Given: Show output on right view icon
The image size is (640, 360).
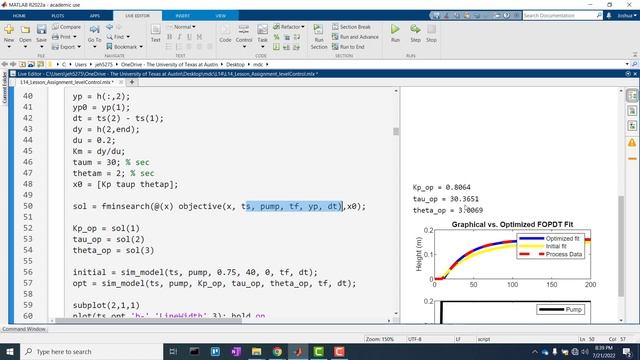Looking at the screenshot, I should (x=632, y=96).
